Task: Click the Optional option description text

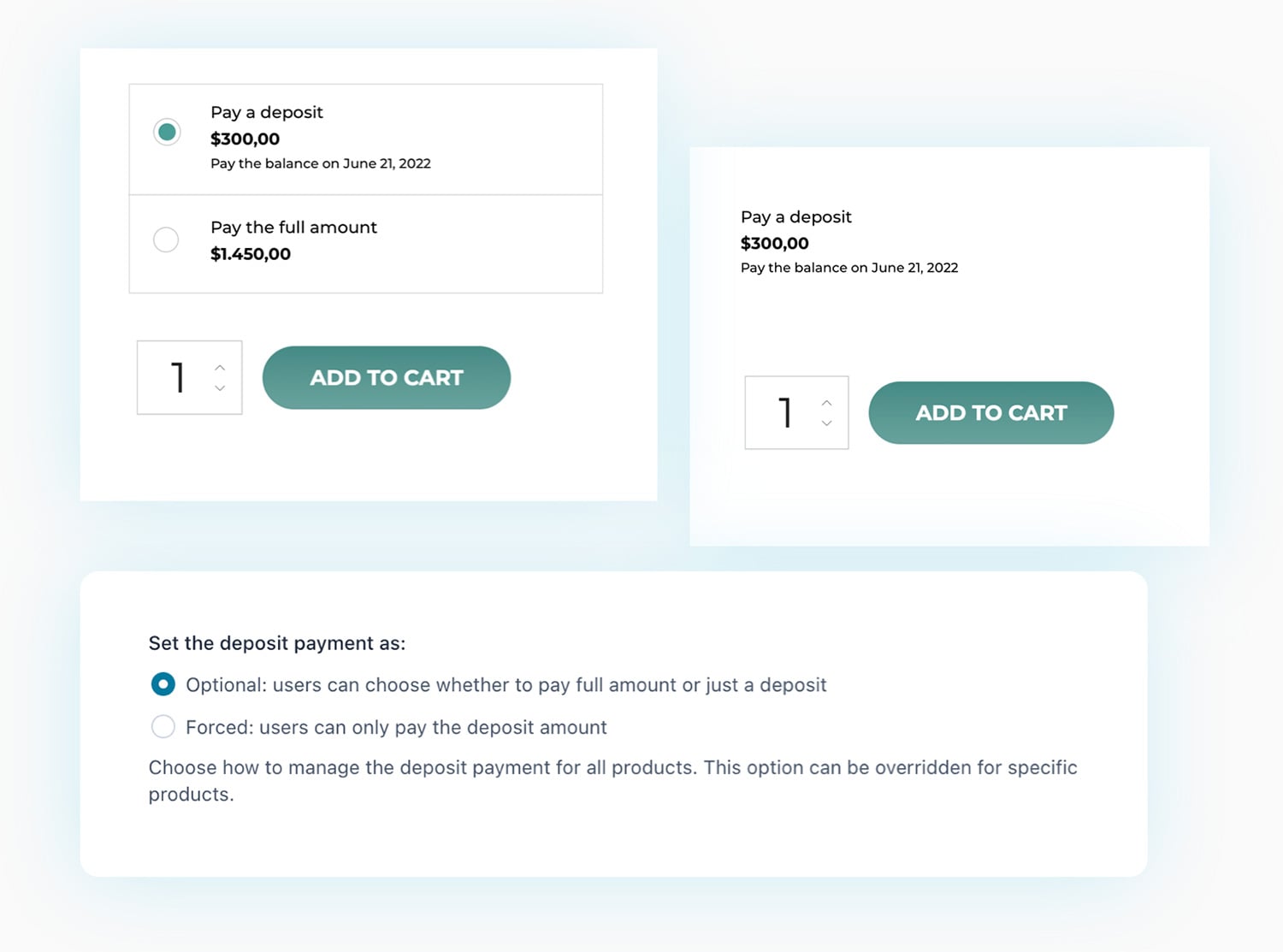Action: pyautogui.click(x=505, y=684)
